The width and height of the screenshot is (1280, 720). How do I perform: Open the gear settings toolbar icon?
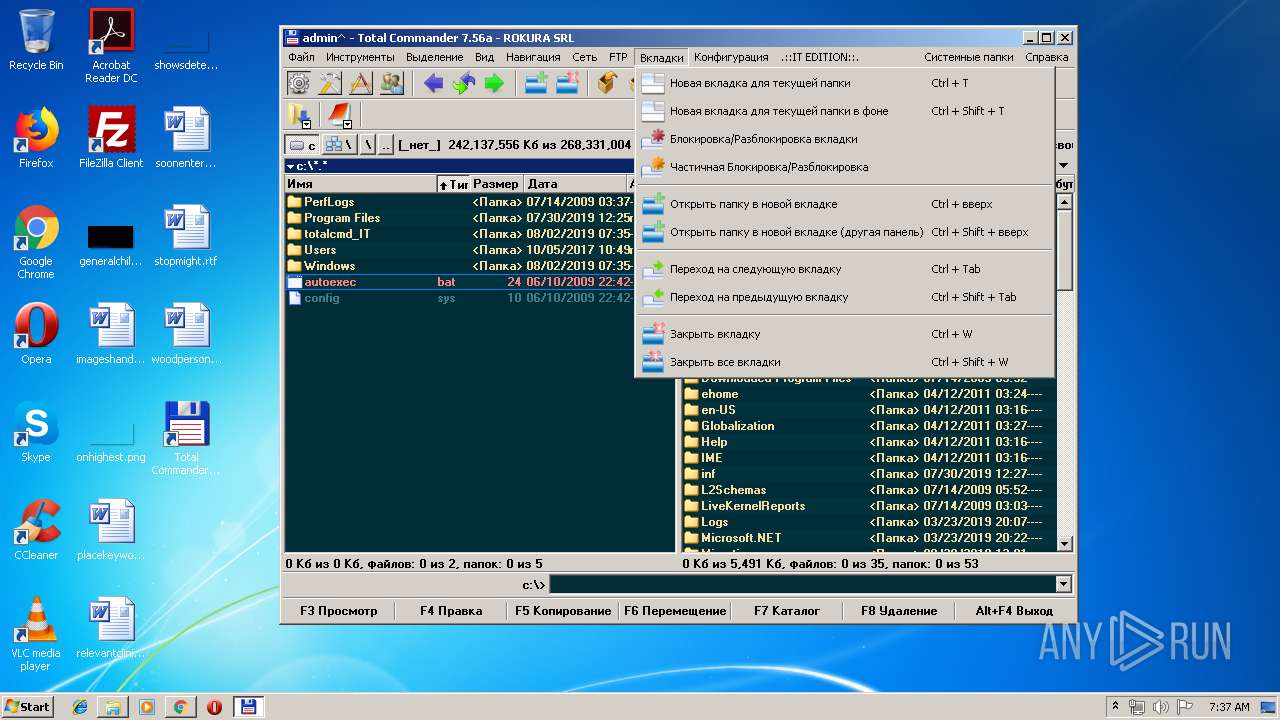(299, 83)
